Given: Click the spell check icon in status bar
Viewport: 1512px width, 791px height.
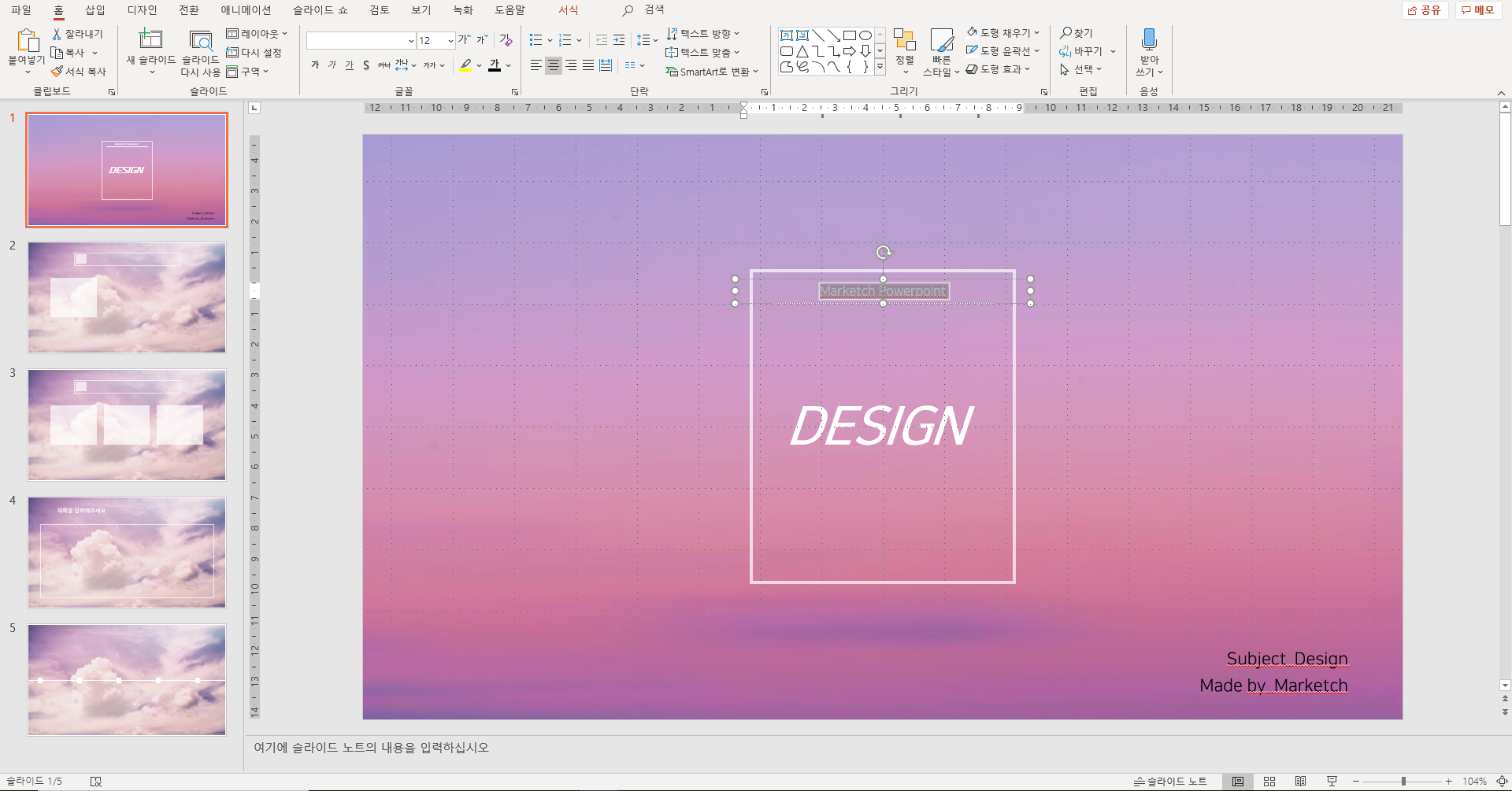Looking at the screenshot, I should click(96, 782).
